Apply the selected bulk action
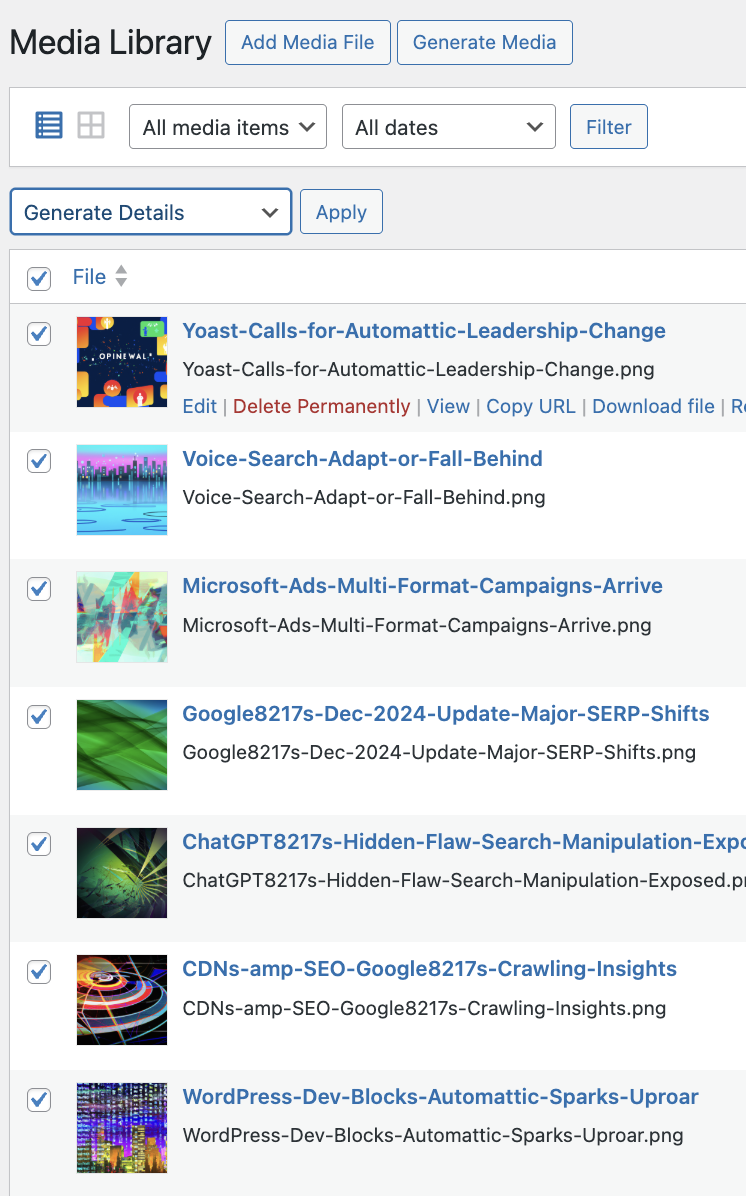Image resolution: width=746 pixels, height=1196 pixels. coord(341,212)
